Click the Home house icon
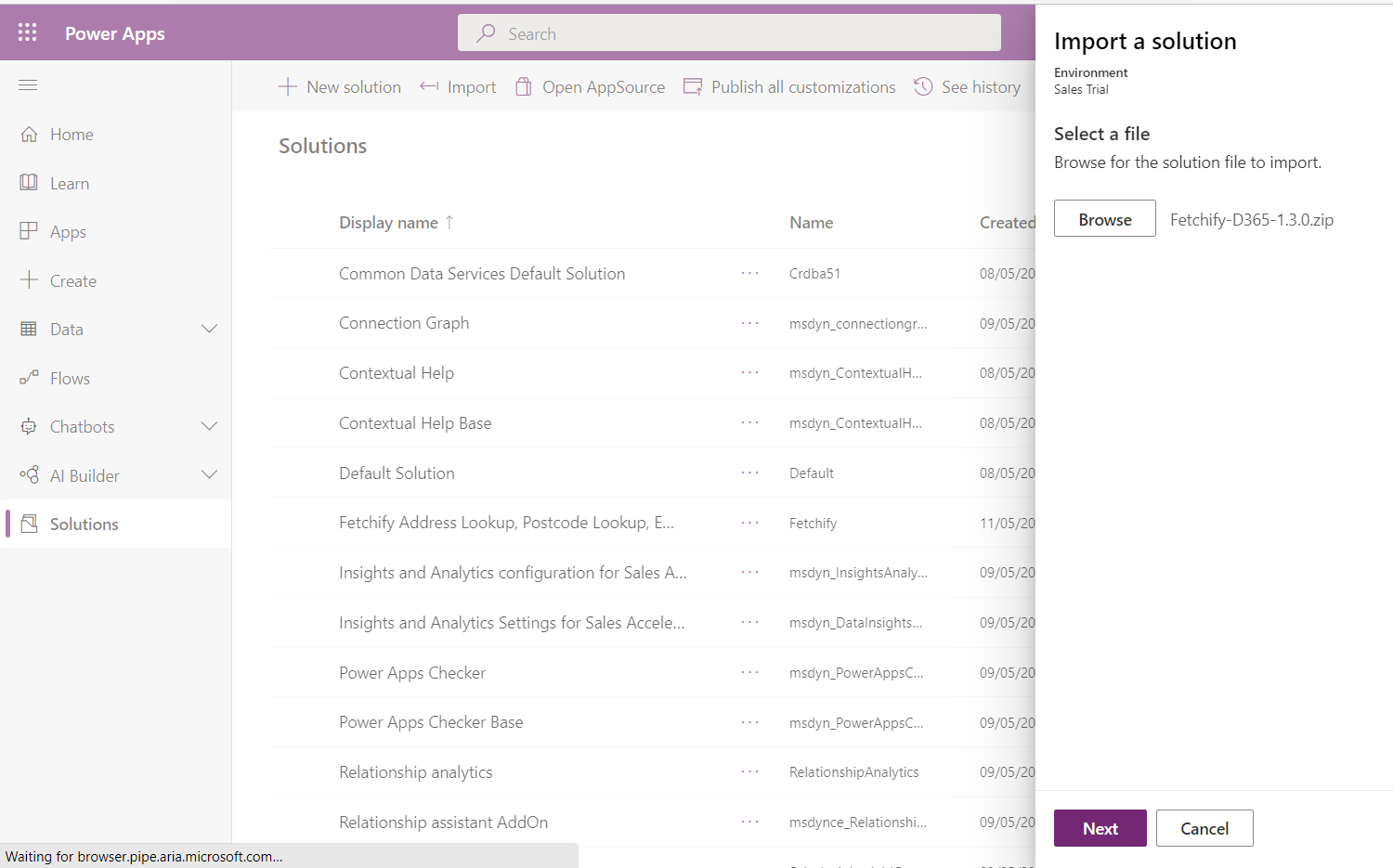This screenshot has height=868, width=1393. tap(29, 134)
